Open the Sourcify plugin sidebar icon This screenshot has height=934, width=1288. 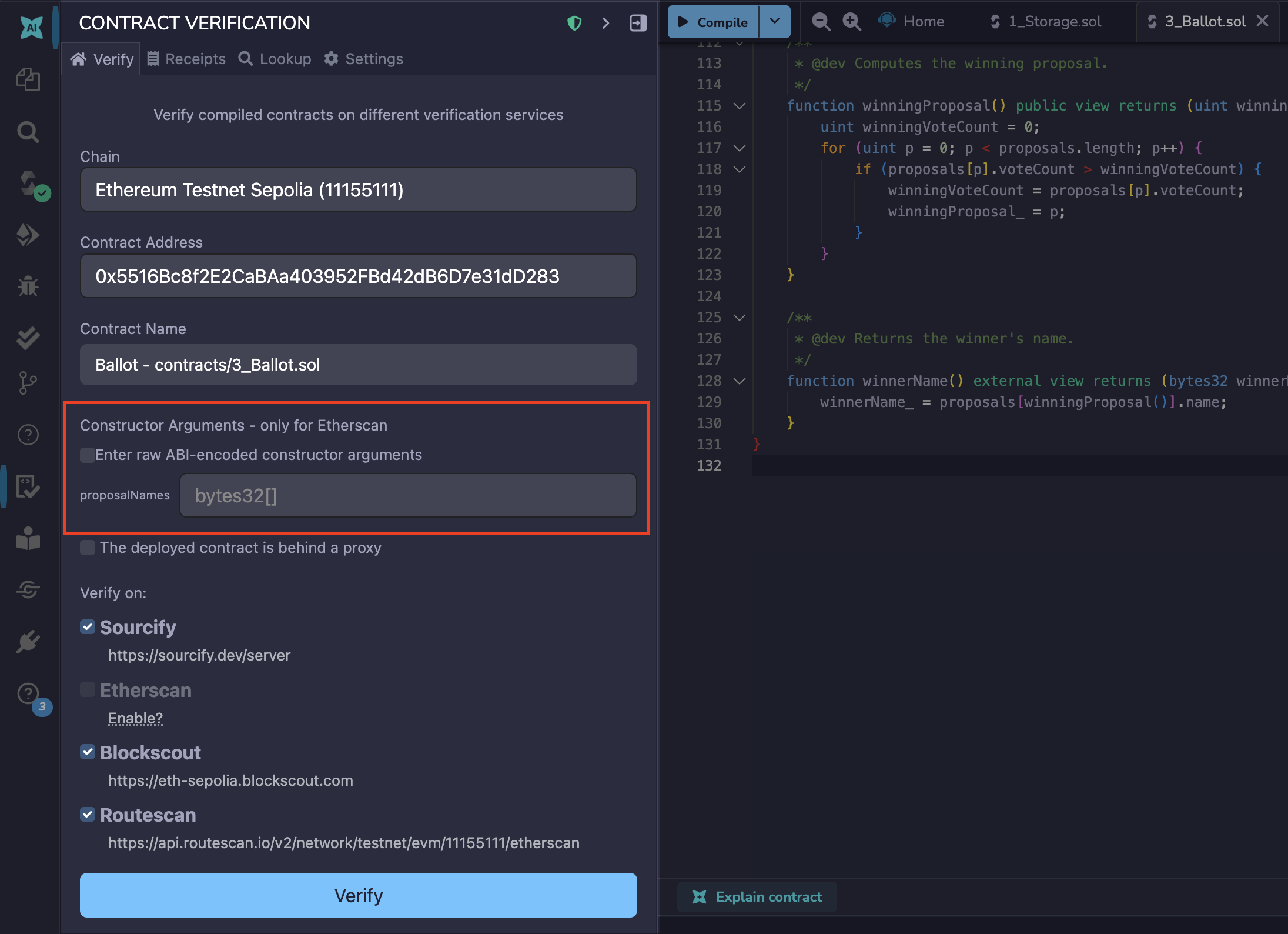click(x=28, y=589)
